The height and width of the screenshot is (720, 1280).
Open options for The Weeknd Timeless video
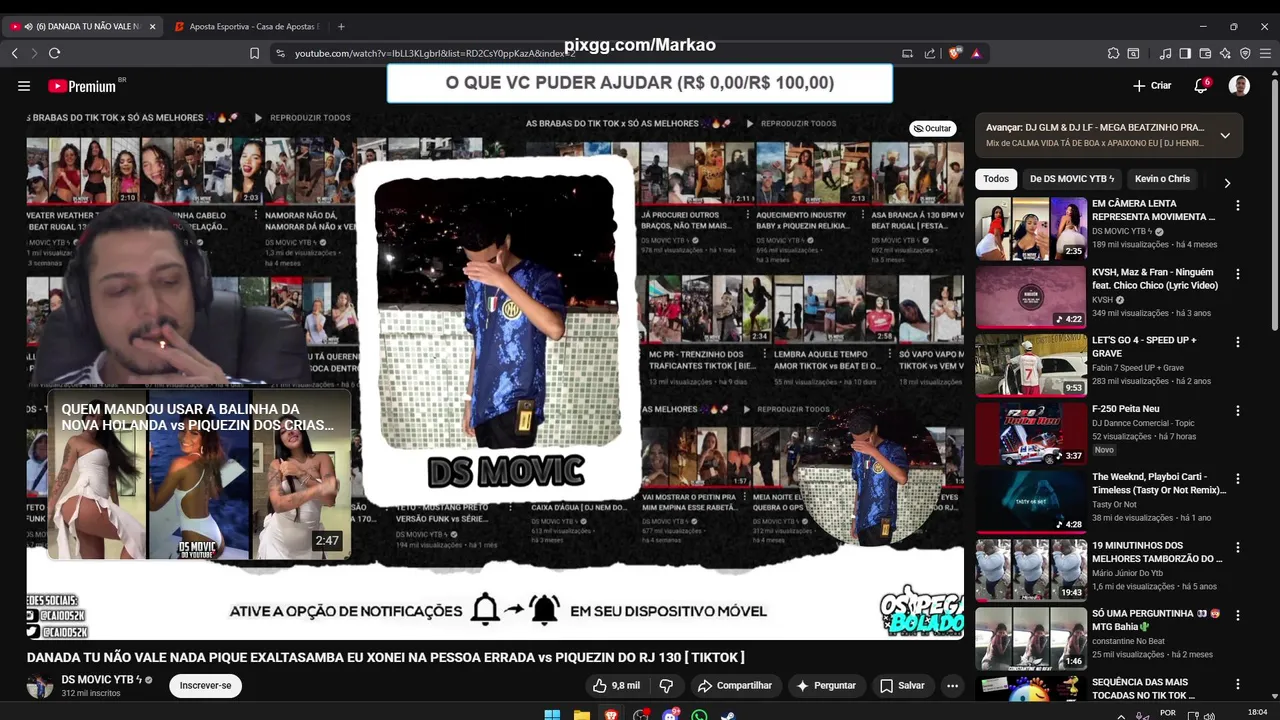(x=1237, y=478)
